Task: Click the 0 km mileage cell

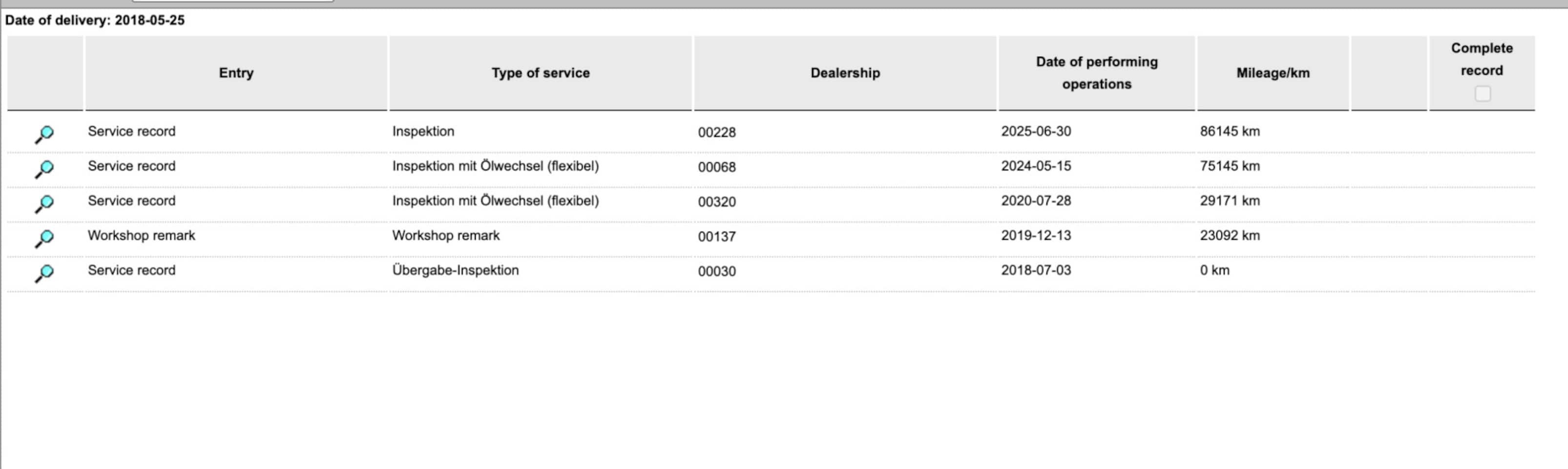Action: click(x=1214, y=271)
